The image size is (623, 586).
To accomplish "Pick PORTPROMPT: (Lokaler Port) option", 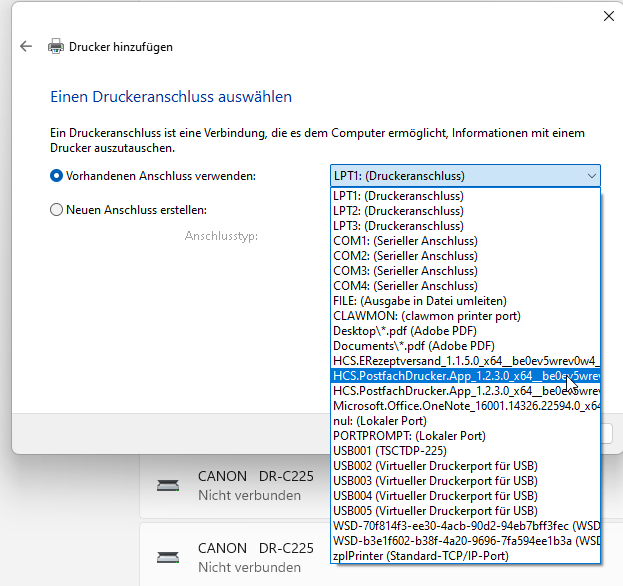I will pos(465,436).
